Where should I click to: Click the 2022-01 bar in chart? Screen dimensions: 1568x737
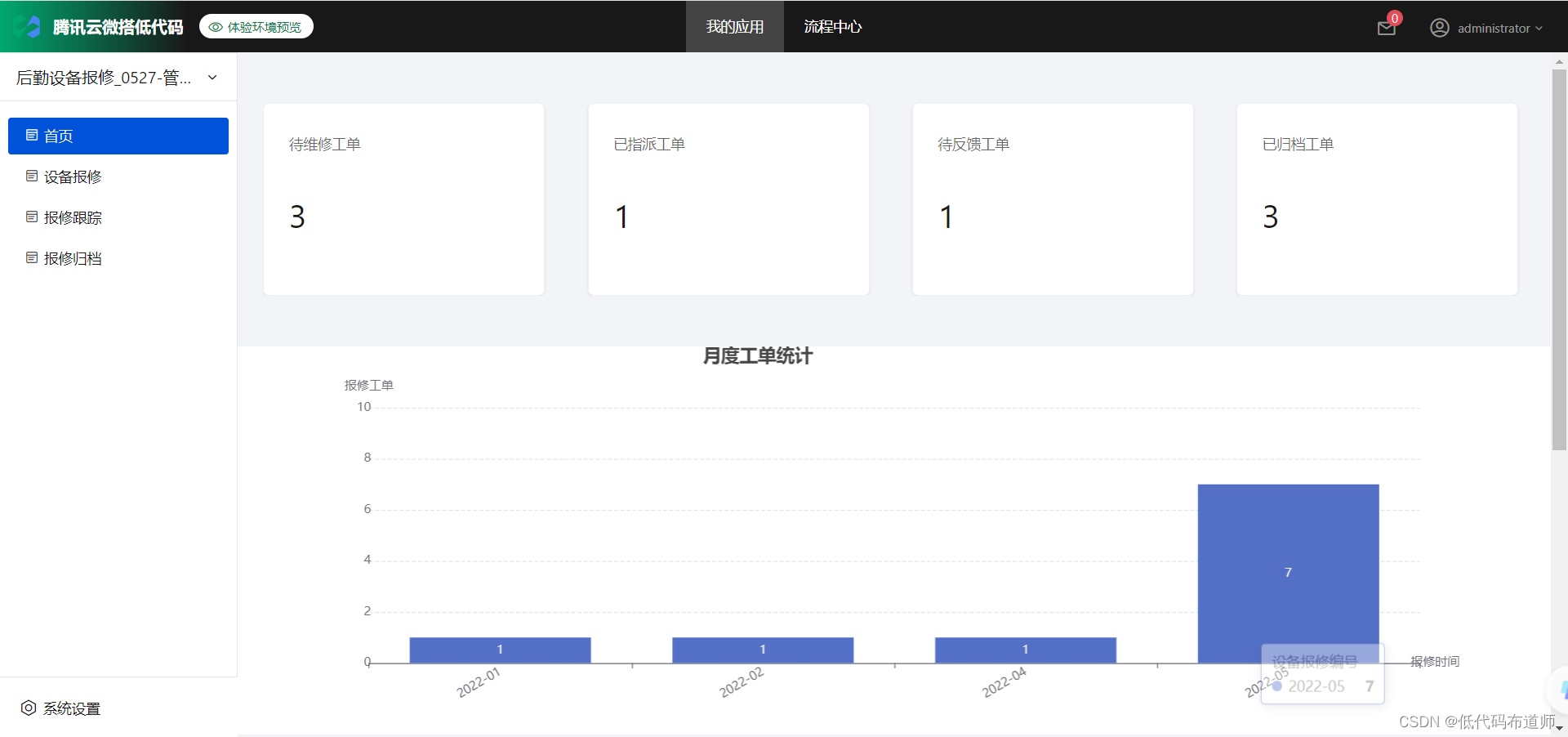500,650
